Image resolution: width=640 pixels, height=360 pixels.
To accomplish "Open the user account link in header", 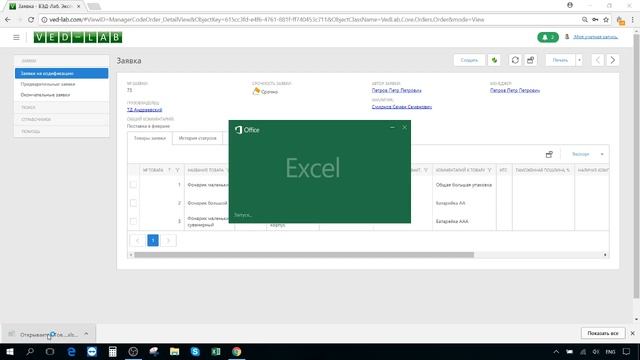I will tap(595, 37).
